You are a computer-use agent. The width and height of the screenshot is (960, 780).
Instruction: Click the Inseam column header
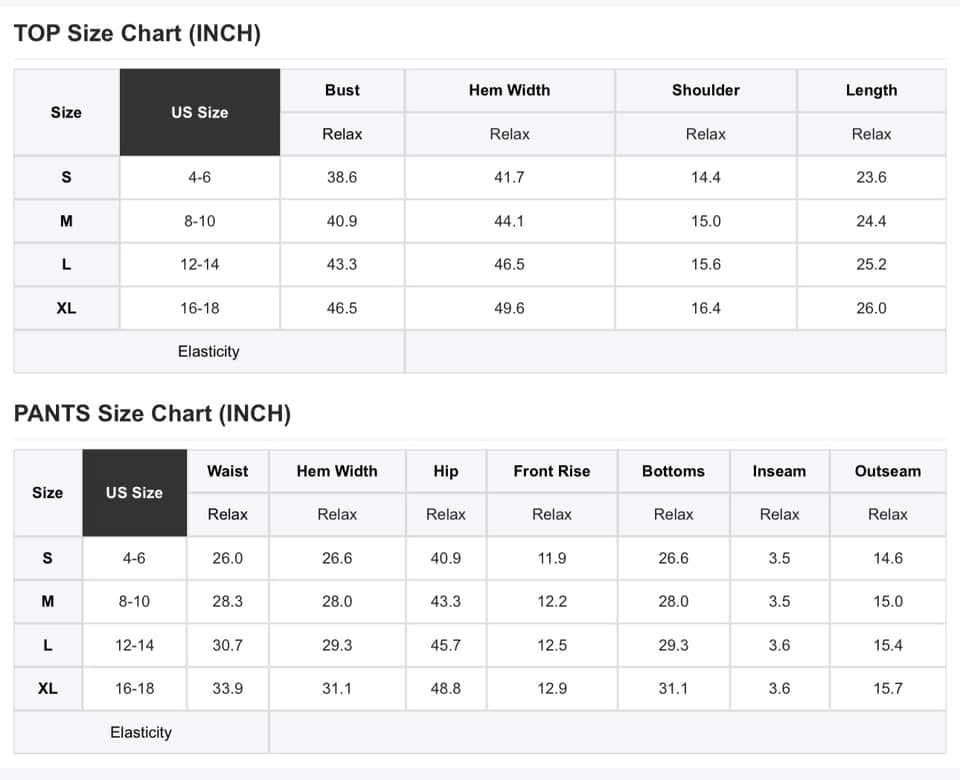pyautogui.click(x=779, y=471)
